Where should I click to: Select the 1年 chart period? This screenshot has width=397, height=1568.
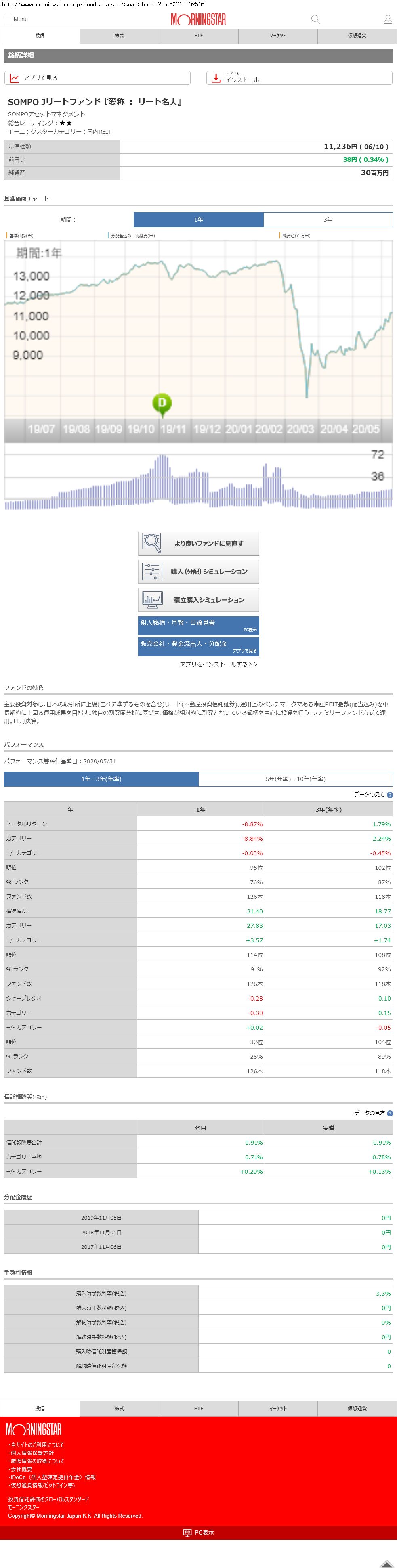(x=199, y=219)
